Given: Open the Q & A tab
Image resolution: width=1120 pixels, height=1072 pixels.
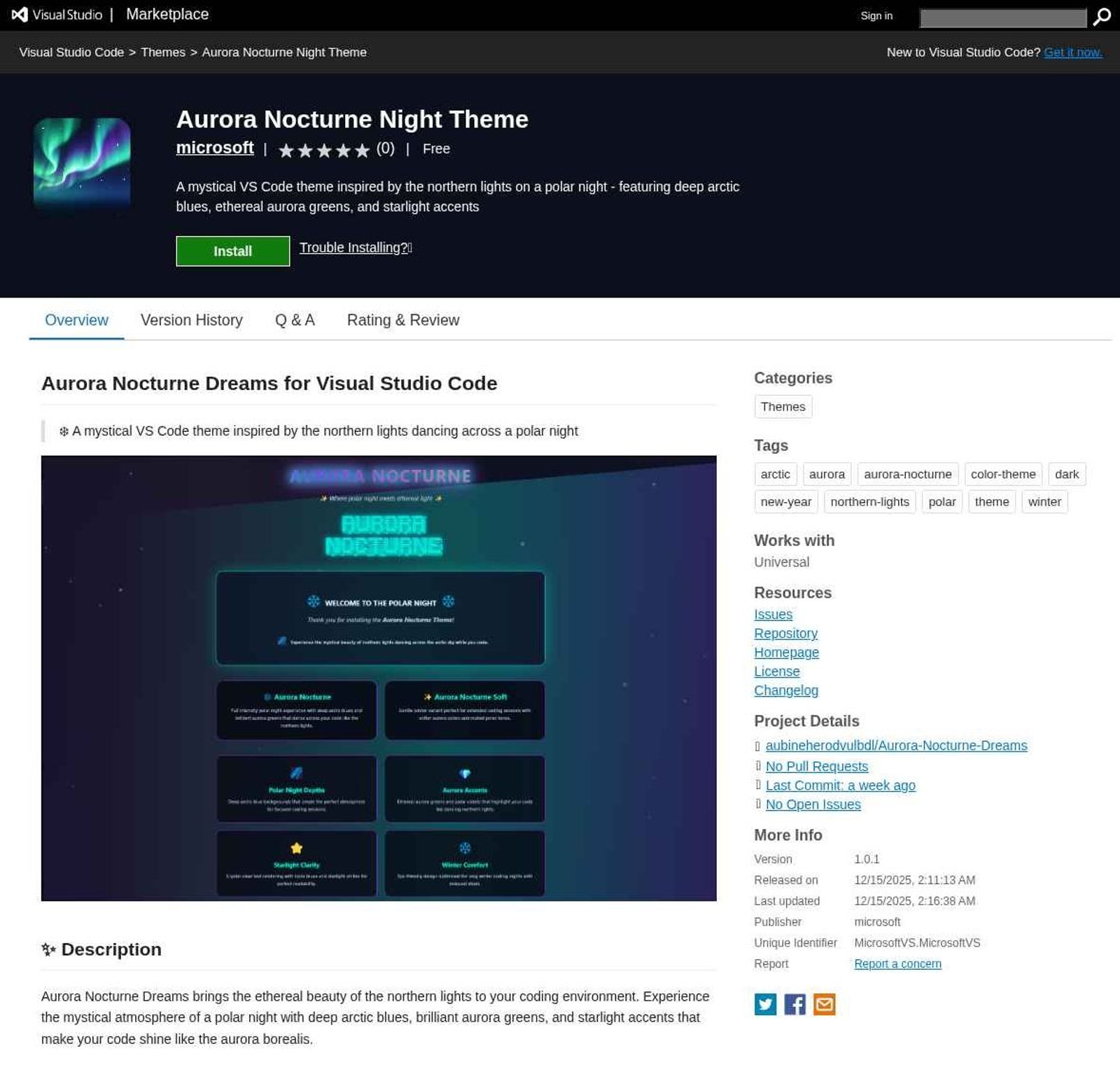Looking at the screenshot, I should coord(295,320).
